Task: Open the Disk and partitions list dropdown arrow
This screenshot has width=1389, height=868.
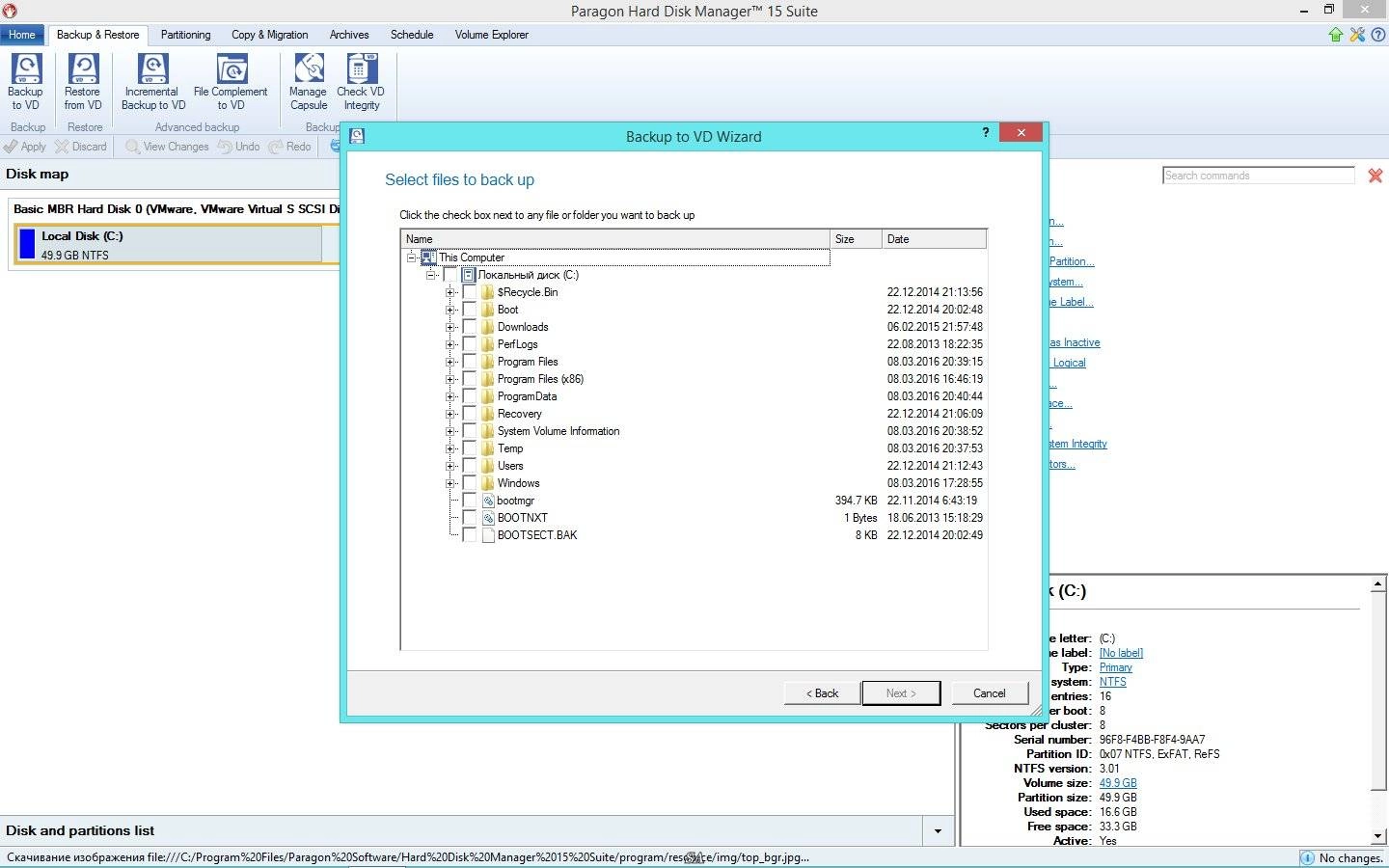Action: pos(938,831)
